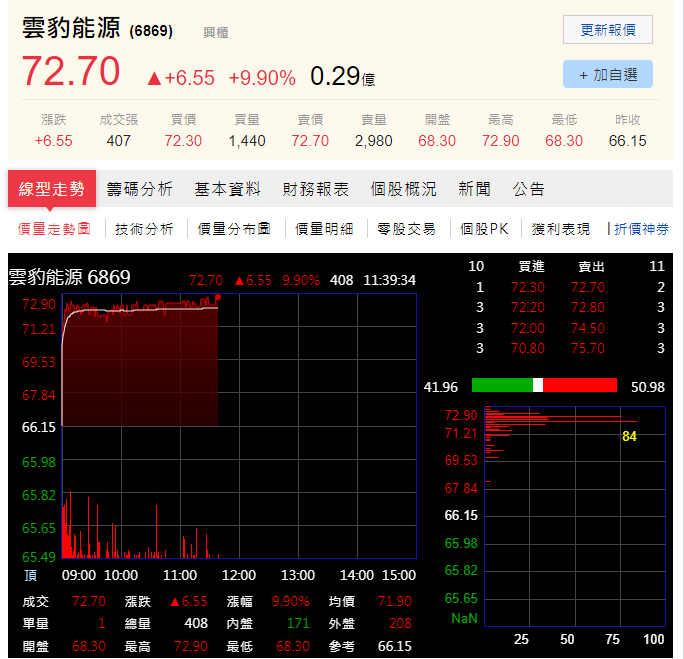Image resolution: width=684 pixels, height=659 pixels.
Task: Click ask price 72.70 in order book
Action: [588, 287]
